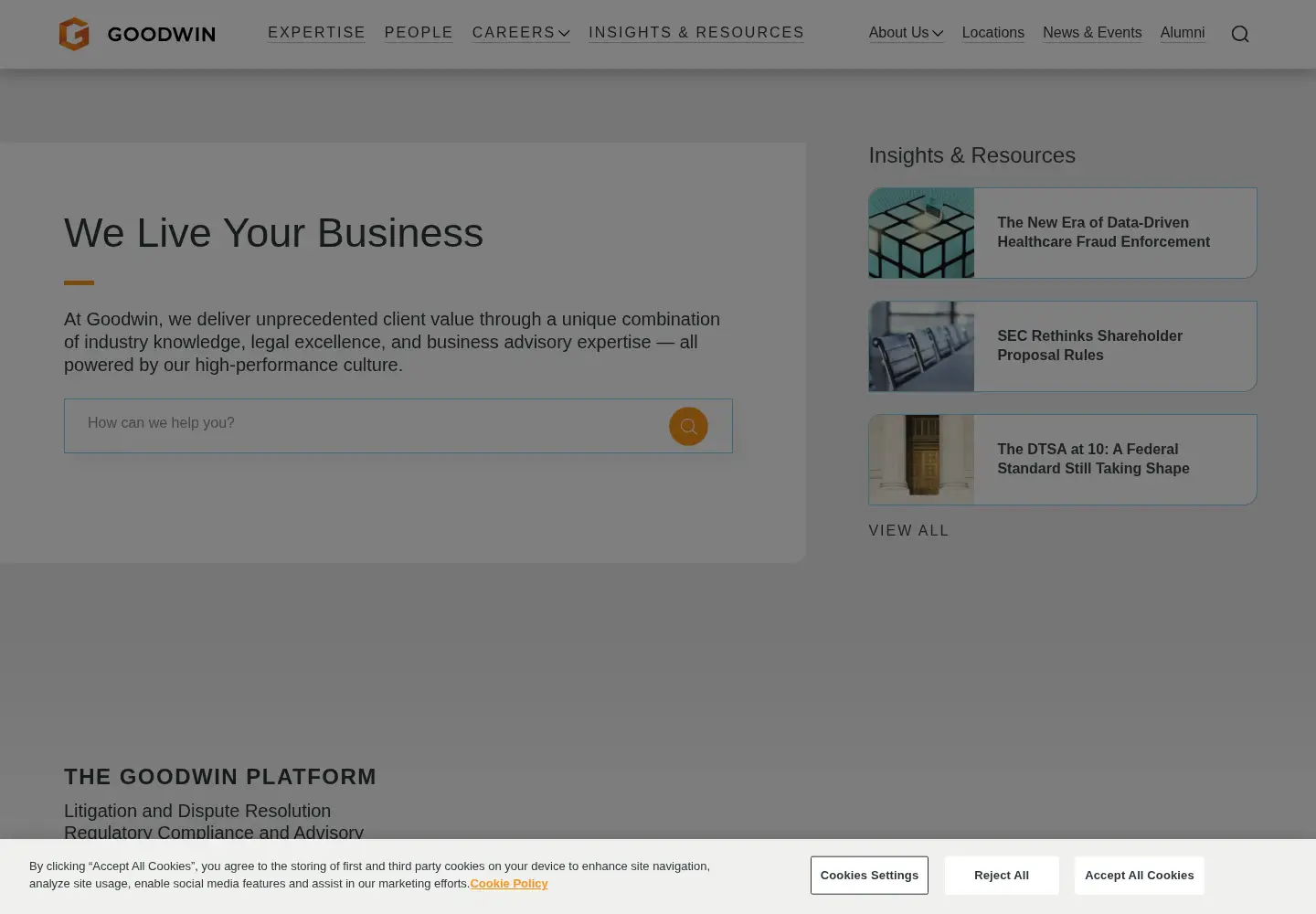Read 'SEC Rethinks Shareholder Proposal Rules' article
The width and height of the screenshot is (1316, 914).
[1089, 345]
